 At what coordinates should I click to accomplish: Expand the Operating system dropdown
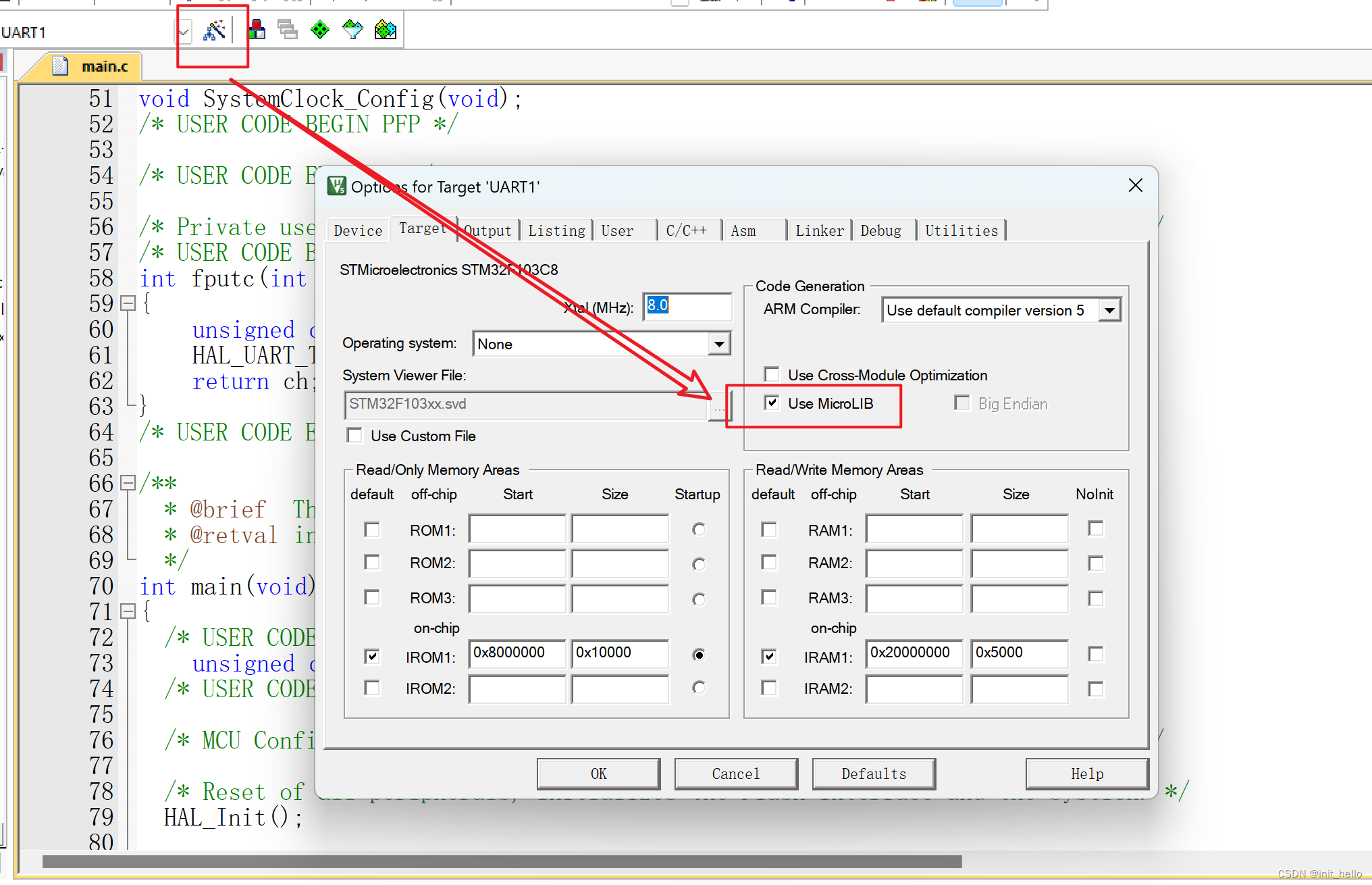tap(720, 344)
